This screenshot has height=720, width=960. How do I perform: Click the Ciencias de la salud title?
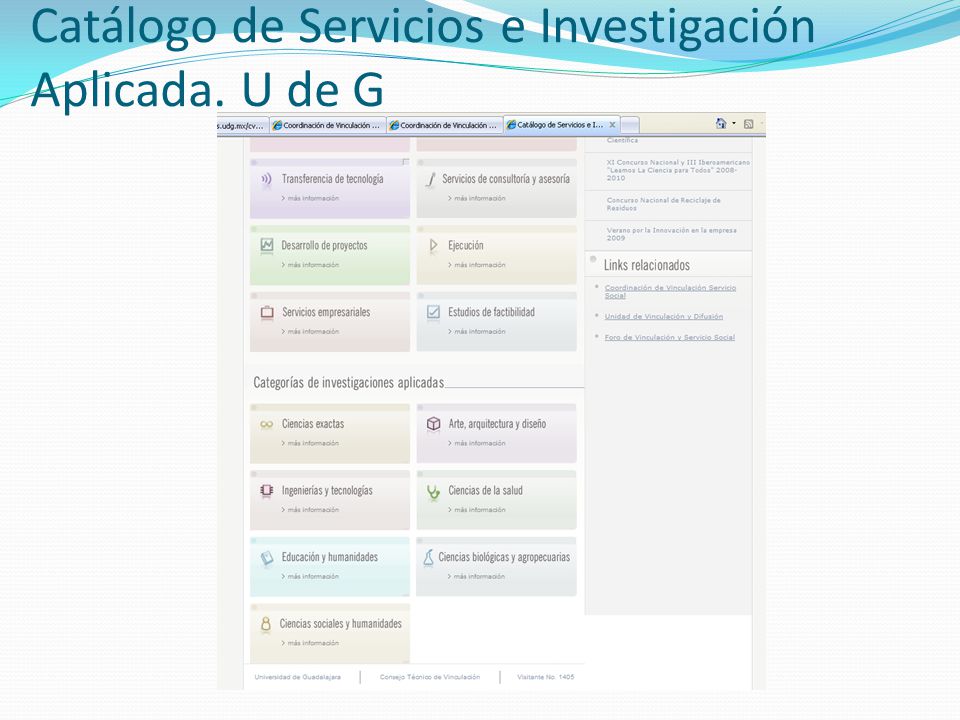click(486, 490)
